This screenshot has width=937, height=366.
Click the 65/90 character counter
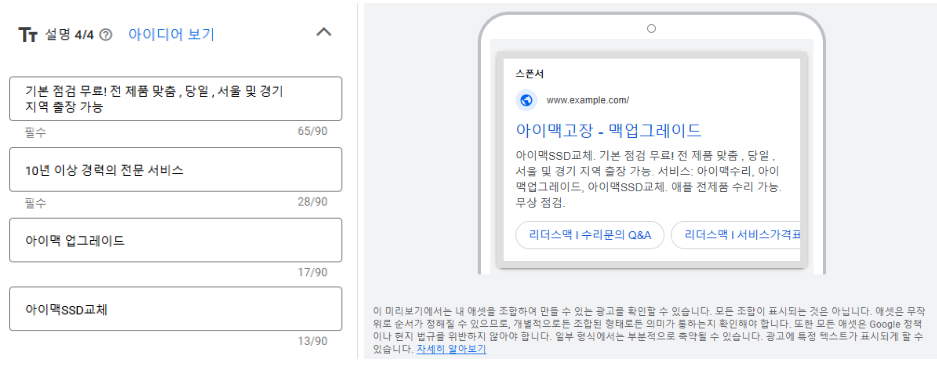tap(313, 132)
